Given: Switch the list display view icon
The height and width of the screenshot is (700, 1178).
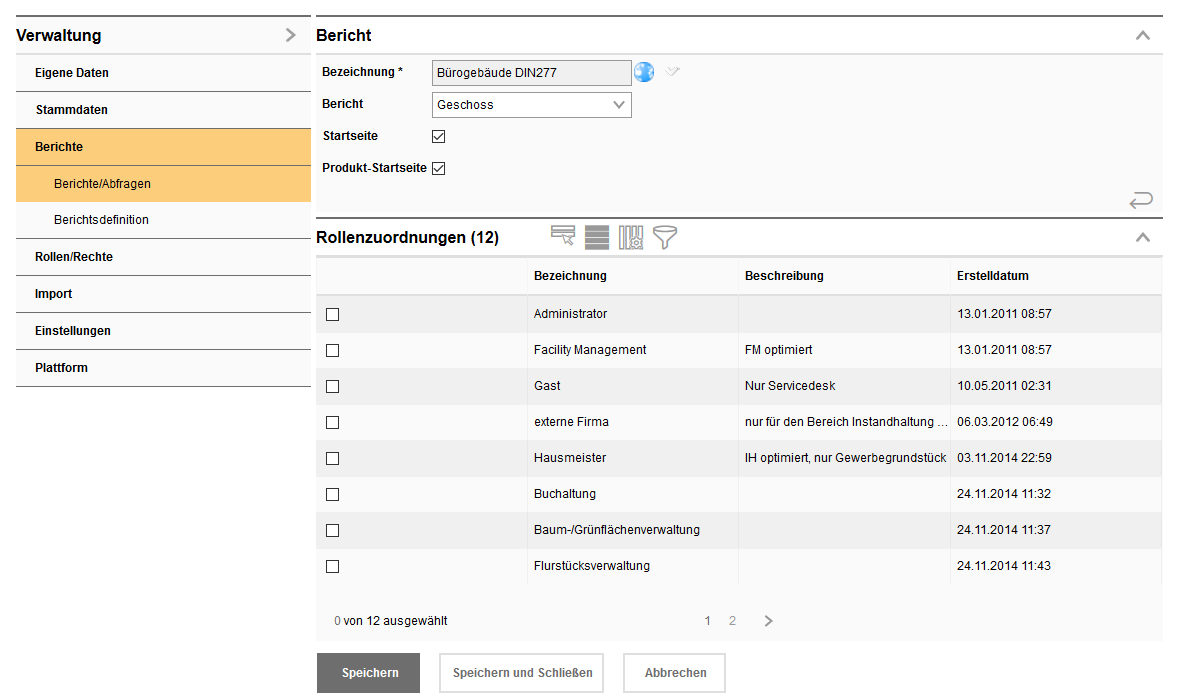Looking at the screenshot, I should point(597,236).
